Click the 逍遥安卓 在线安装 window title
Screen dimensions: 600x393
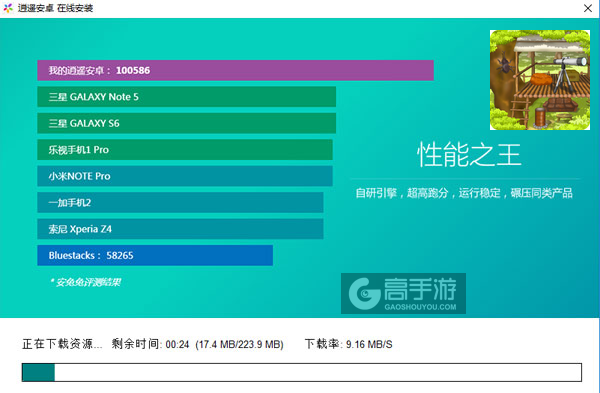click(x=55, y=8)
